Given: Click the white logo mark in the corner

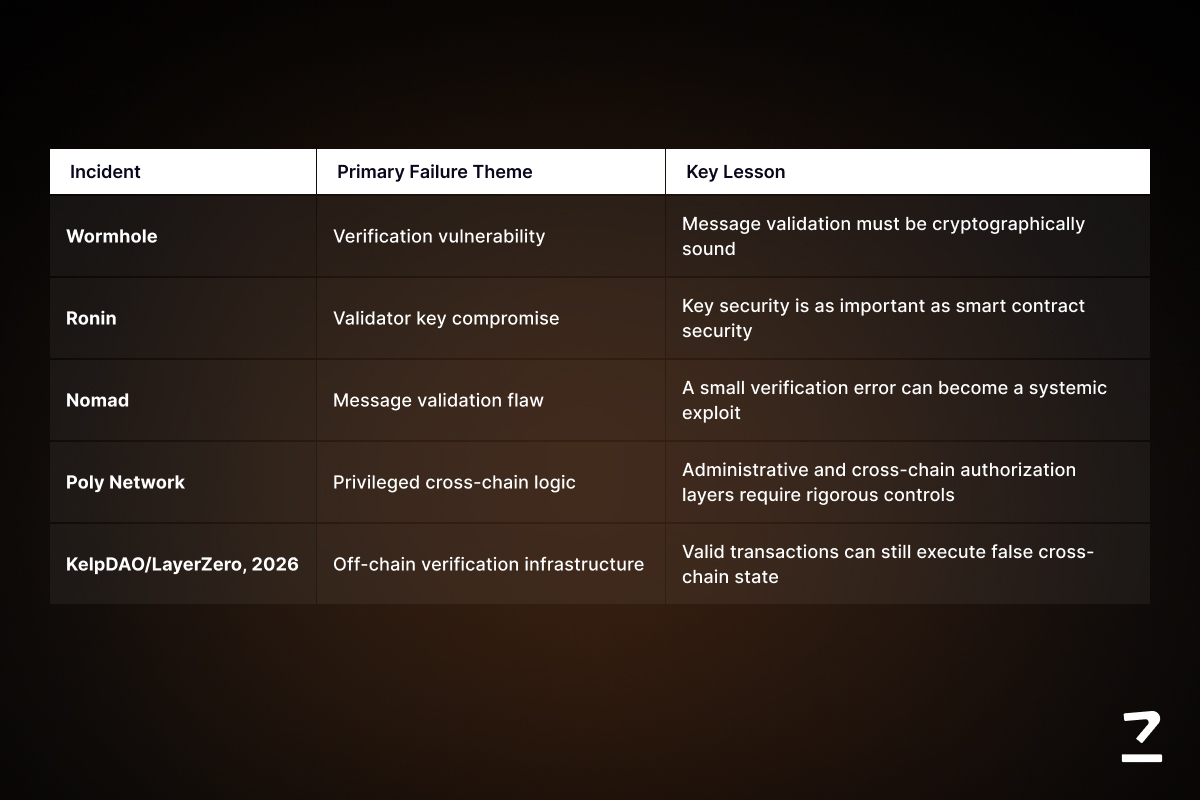Looking at the screenshot, I should [x=1142, y=737].
